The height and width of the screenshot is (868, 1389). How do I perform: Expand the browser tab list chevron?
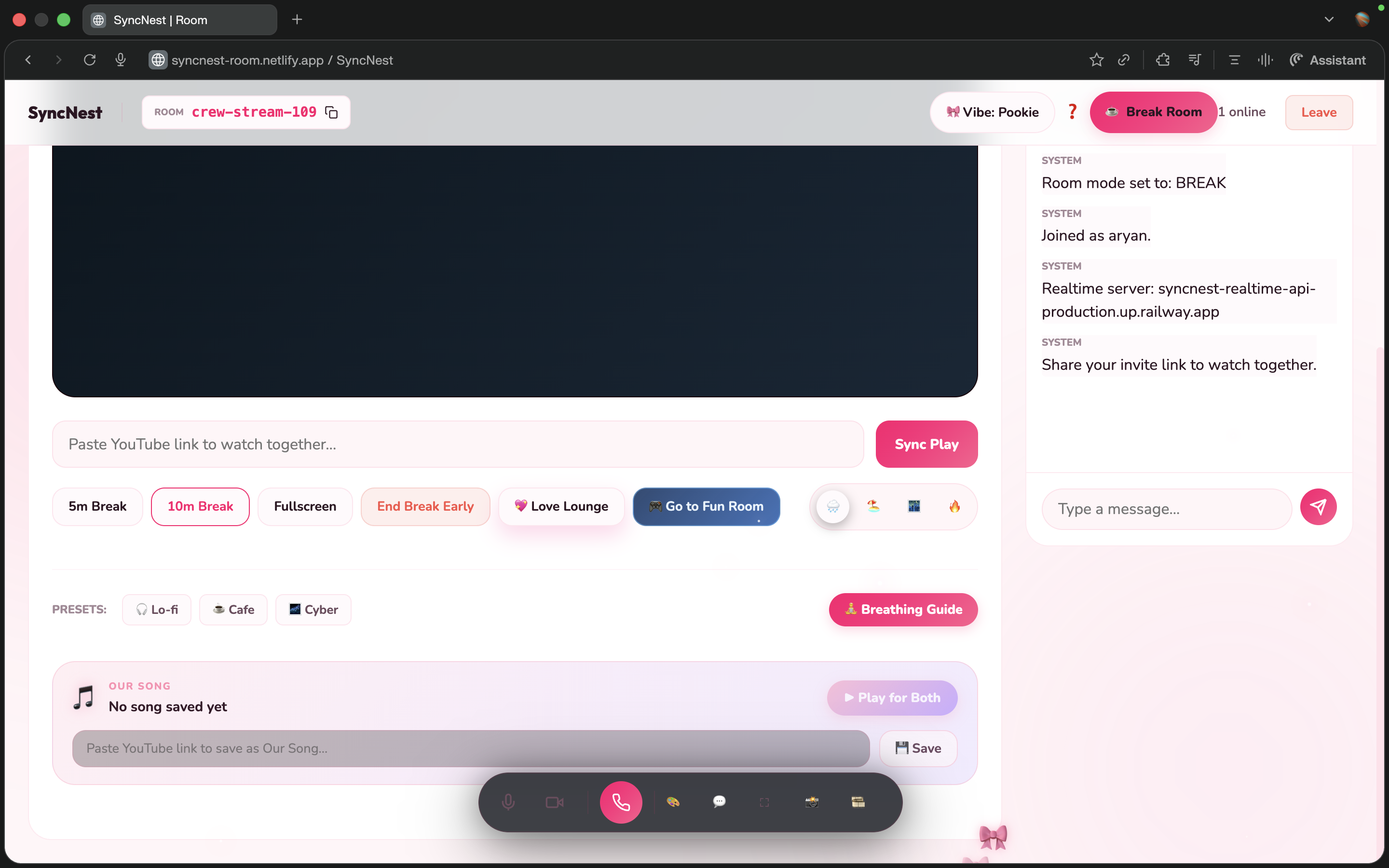1329,19
